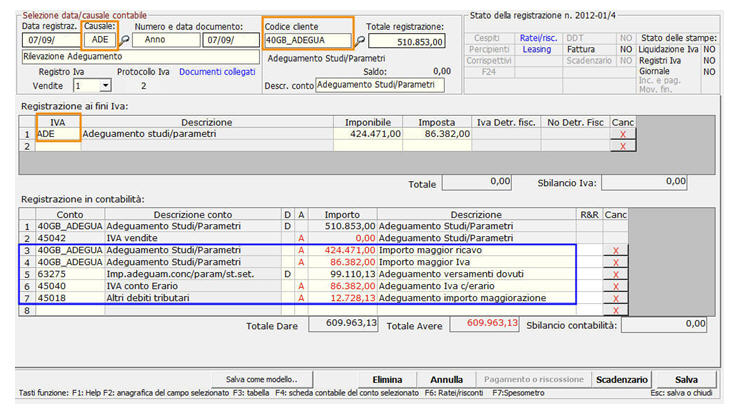
Task: Remove 'Importo maggior ricavo' row with X
Action: [615, 251]
